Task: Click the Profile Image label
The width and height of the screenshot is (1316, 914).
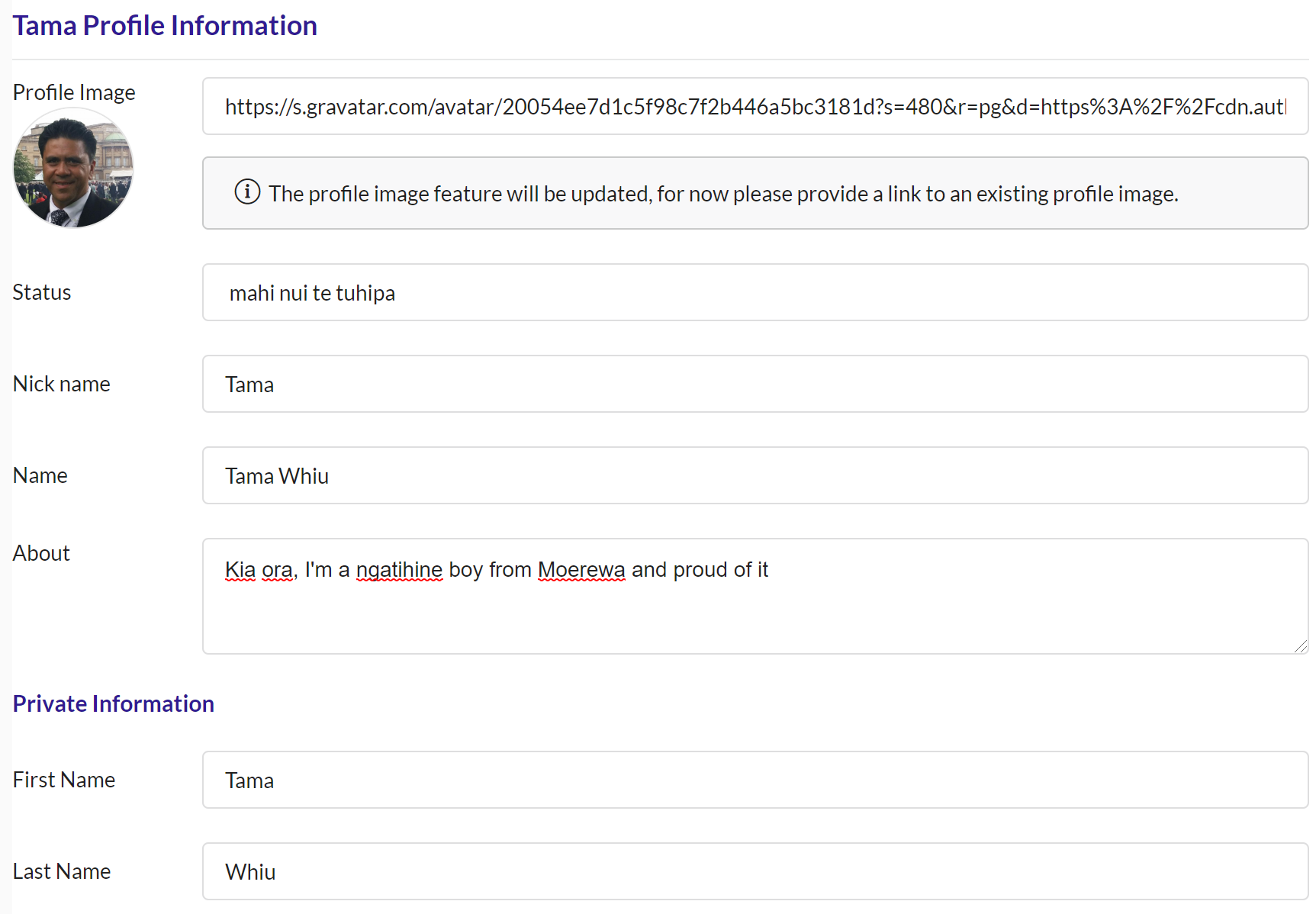Action: tap(74, 92)
